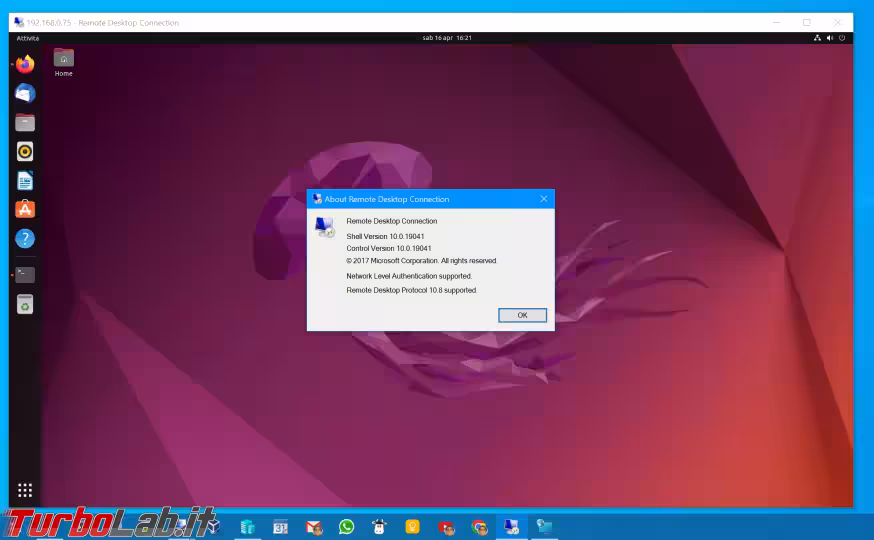Click the Microsoft Corporation copyright line
The width and height of the screenshot is (874, 540).
point(421,261)
